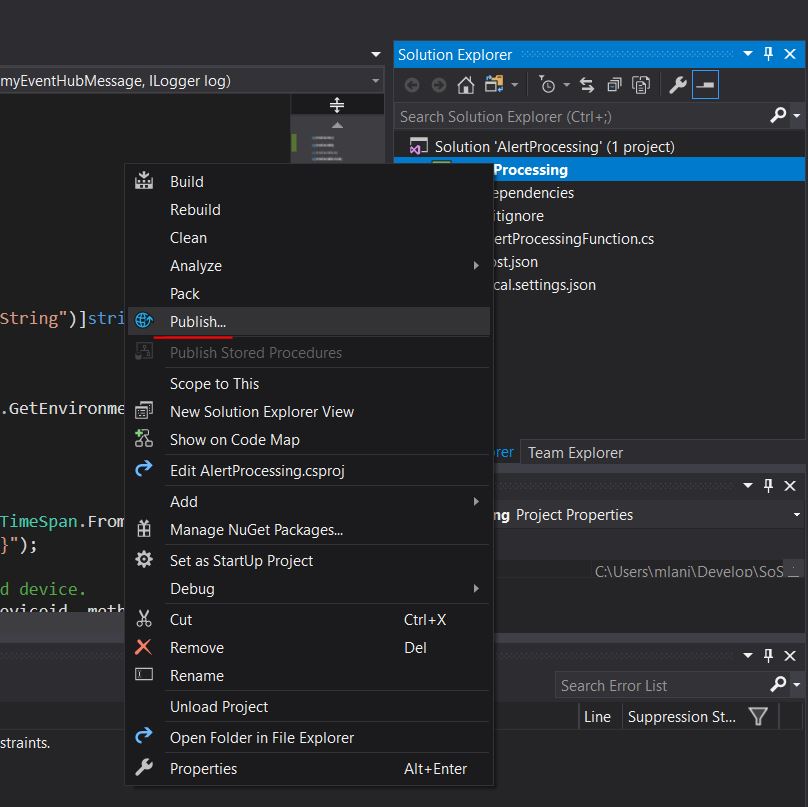The height and width of the screenshot is (807, 808).
Task: Click the Switch Views folder icon
Action: click(x=494, y=84)
